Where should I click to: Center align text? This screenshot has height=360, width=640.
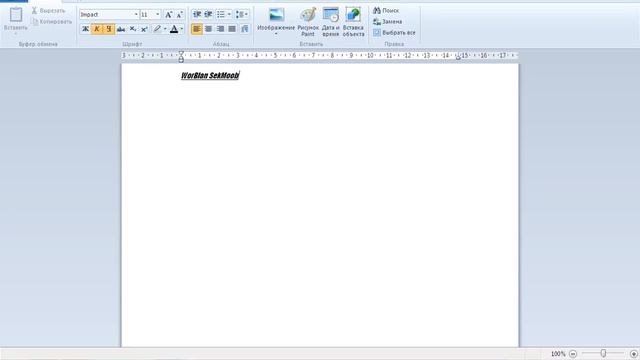(209, 29)
